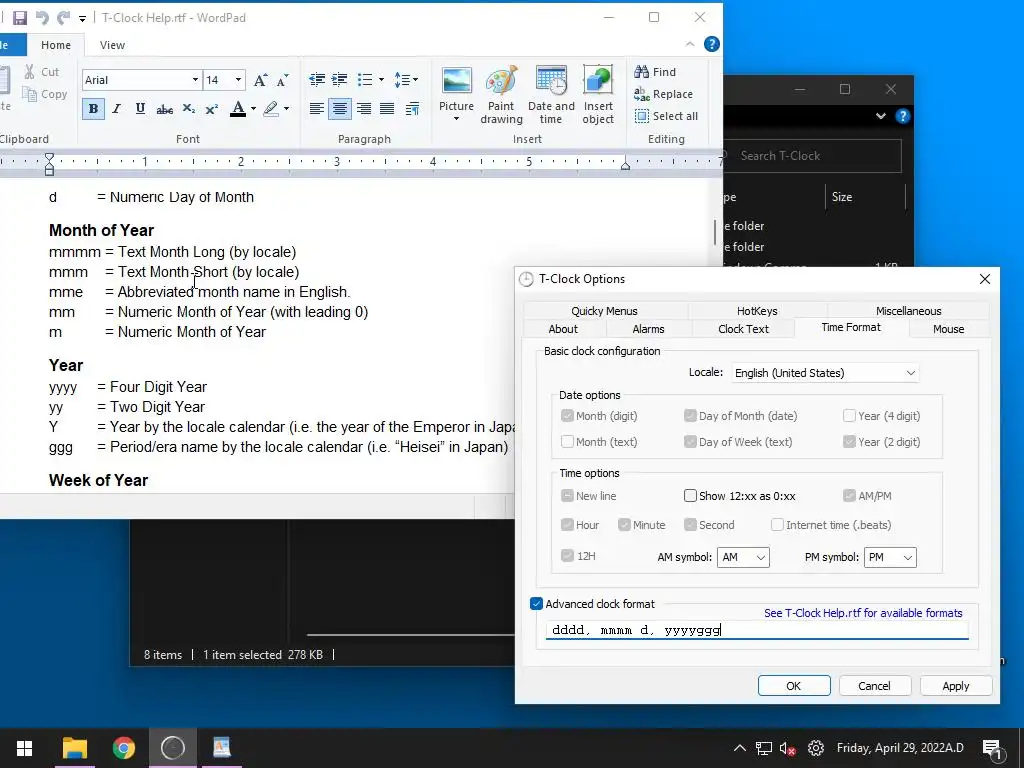Screen dimensions: 1024x768
Task: Click Find in the Editing group
Action: tap(656, 72)
